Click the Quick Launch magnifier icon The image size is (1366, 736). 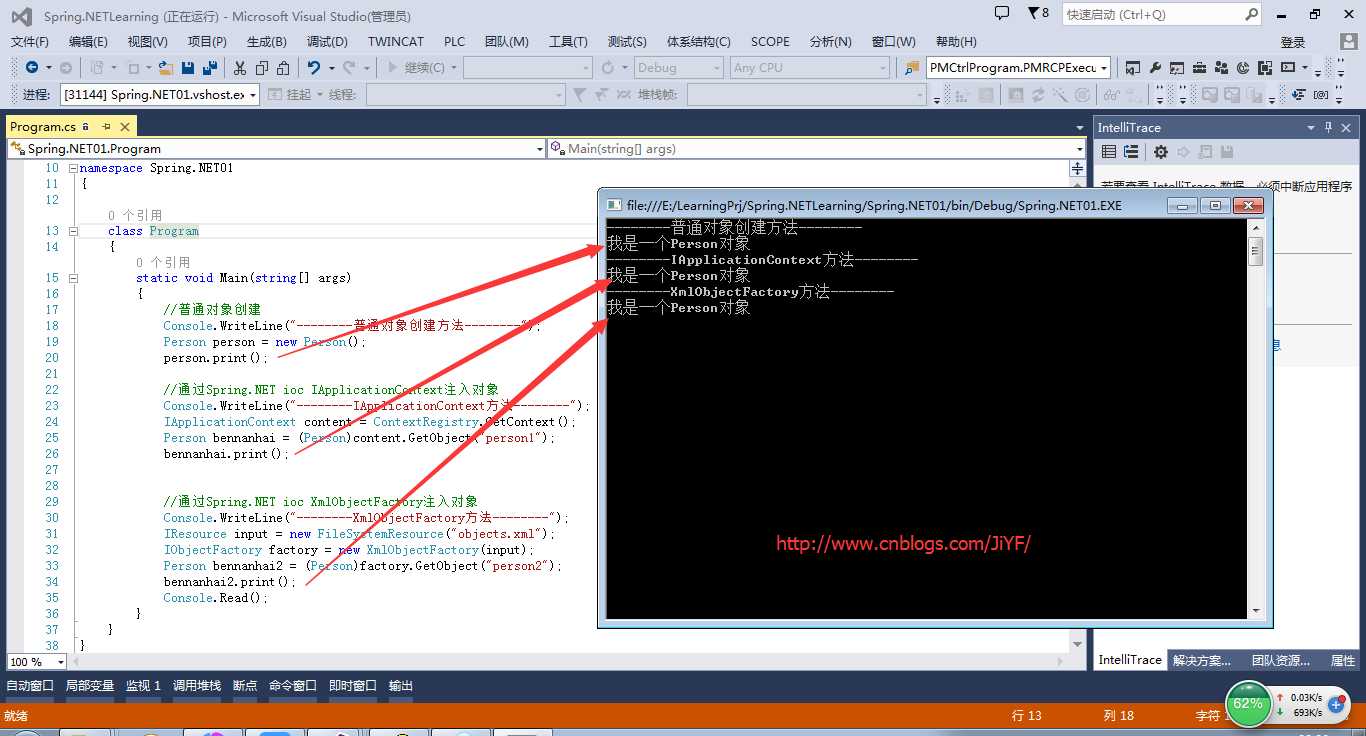(x=1251, y=15)
